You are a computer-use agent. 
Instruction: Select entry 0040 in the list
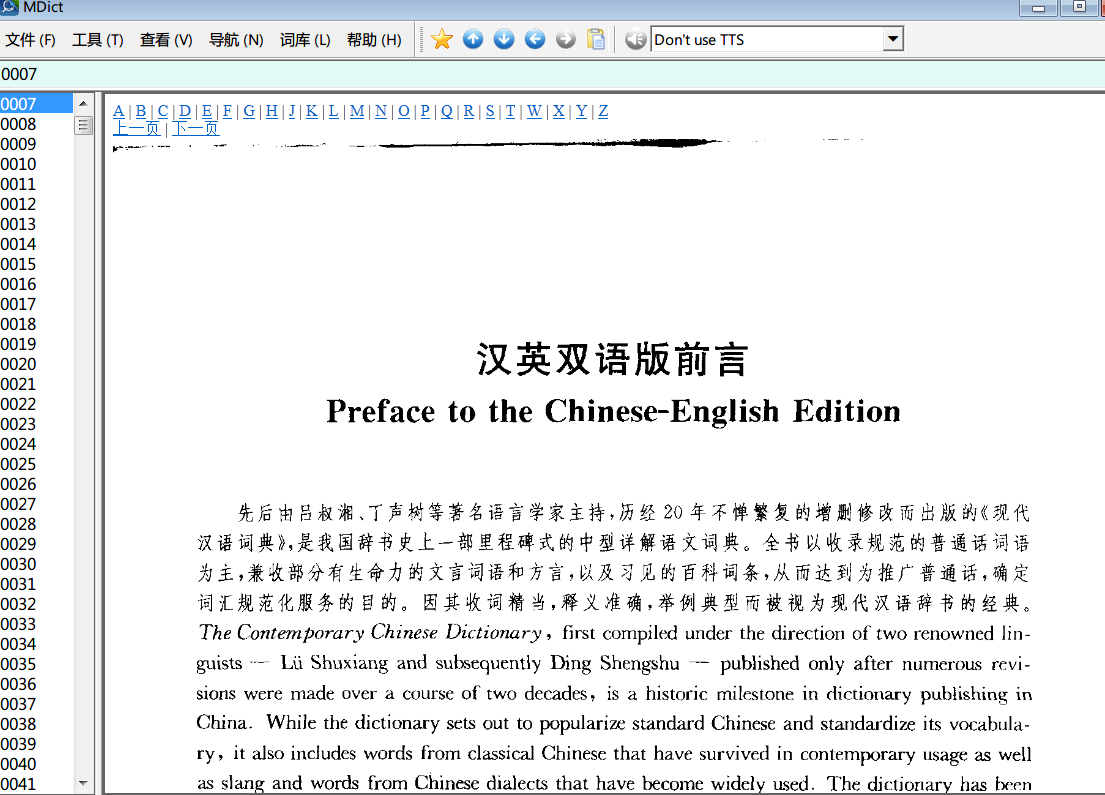click(x=37, y=764)
